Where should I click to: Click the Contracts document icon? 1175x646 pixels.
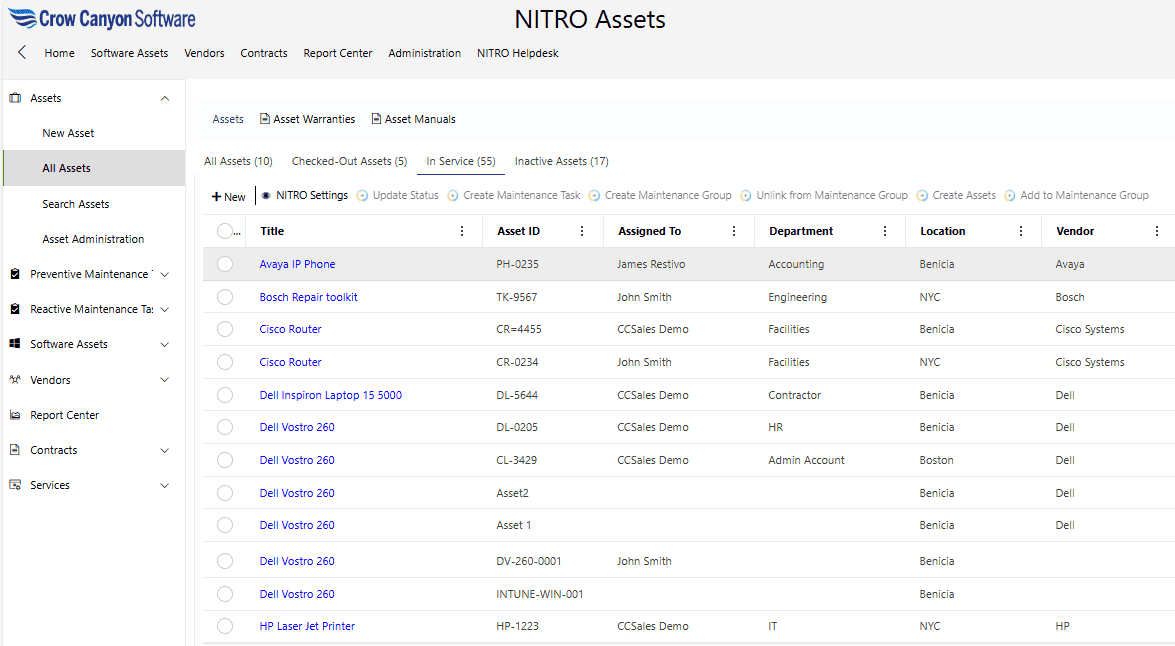coord(15,450)
